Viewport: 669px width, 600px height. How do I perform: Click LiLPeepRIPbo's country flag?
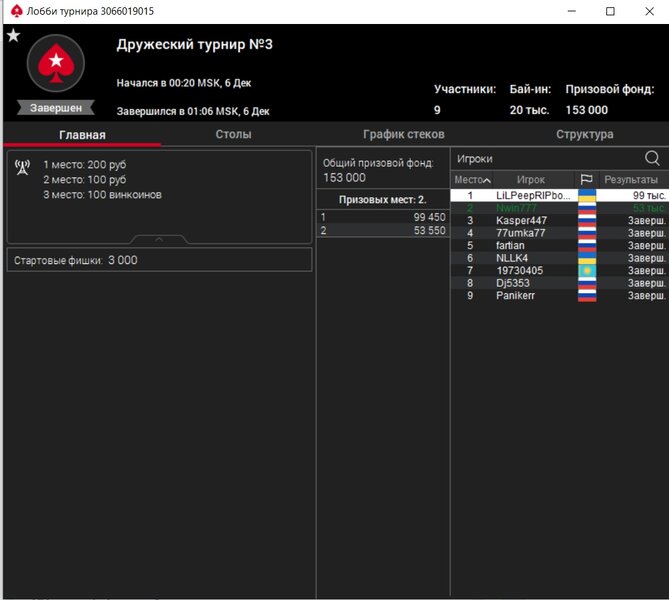(587, 195)
